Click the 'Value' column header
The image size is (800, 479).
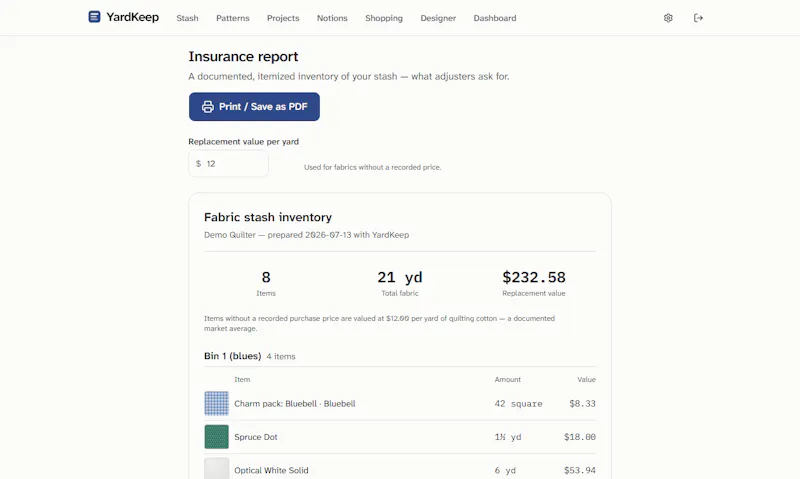(586, 380)
